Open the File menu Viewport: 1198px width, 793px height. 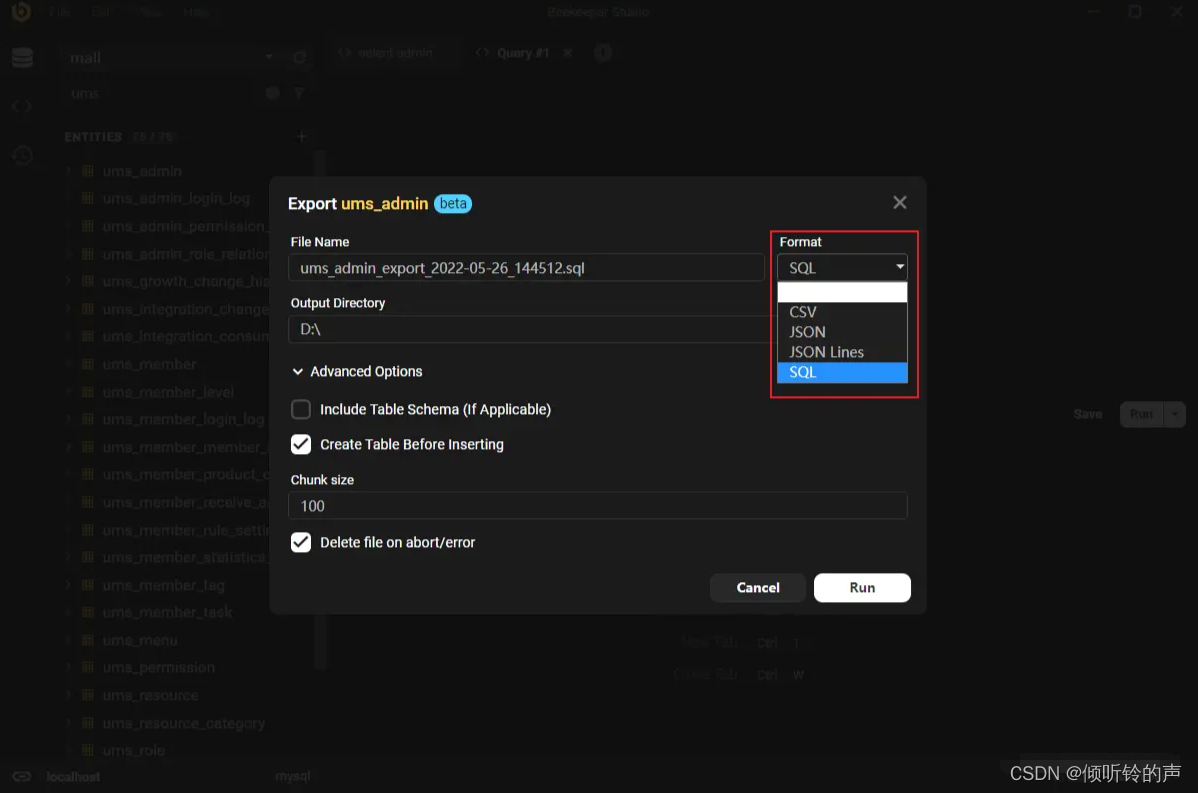pos(59,11)
